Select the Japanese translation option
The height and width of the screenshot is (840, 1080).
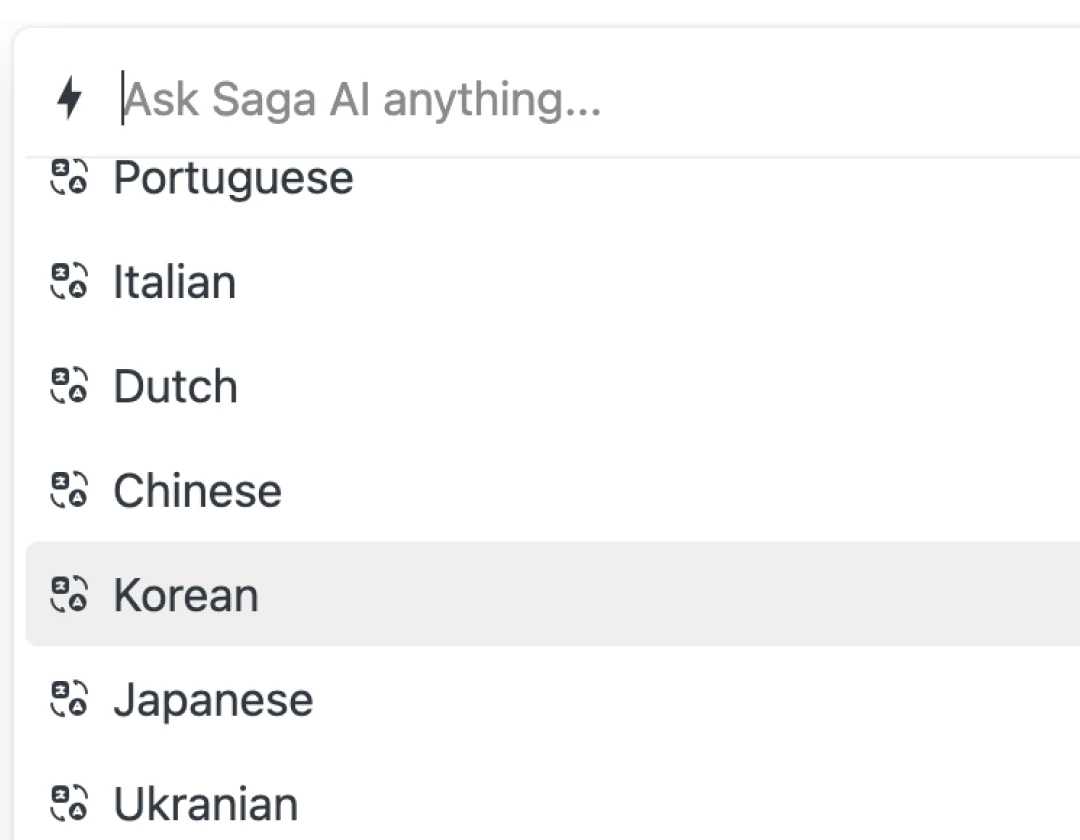point(212,699)
